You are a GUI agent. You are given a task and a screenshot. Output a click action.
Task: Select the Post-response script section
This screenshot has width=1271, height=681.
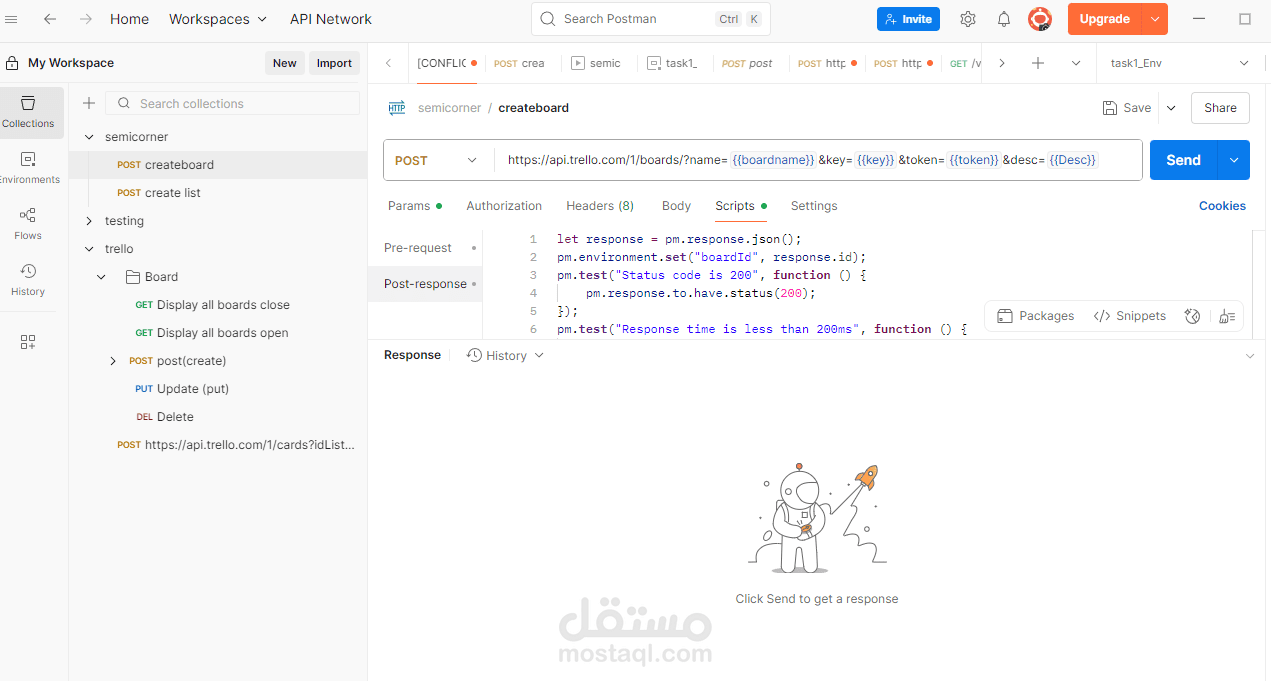pyautogui.click(x=425, y=284)
